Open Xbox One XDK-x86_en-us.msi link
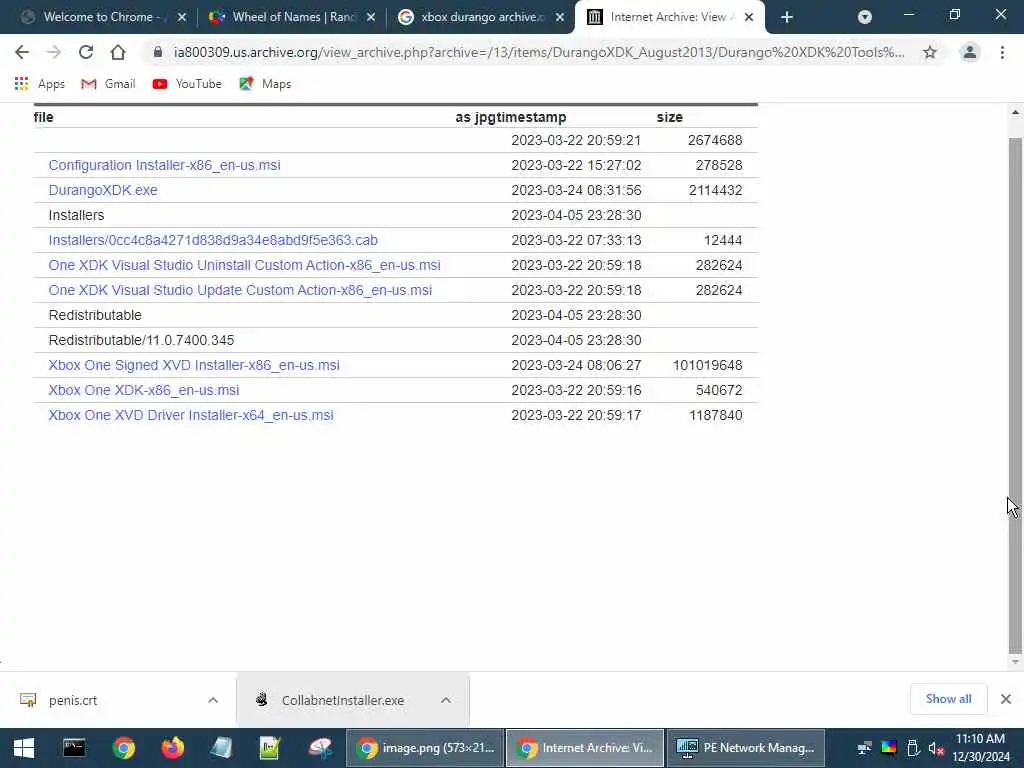This screenshot has height=768, width=1024. 144,390
